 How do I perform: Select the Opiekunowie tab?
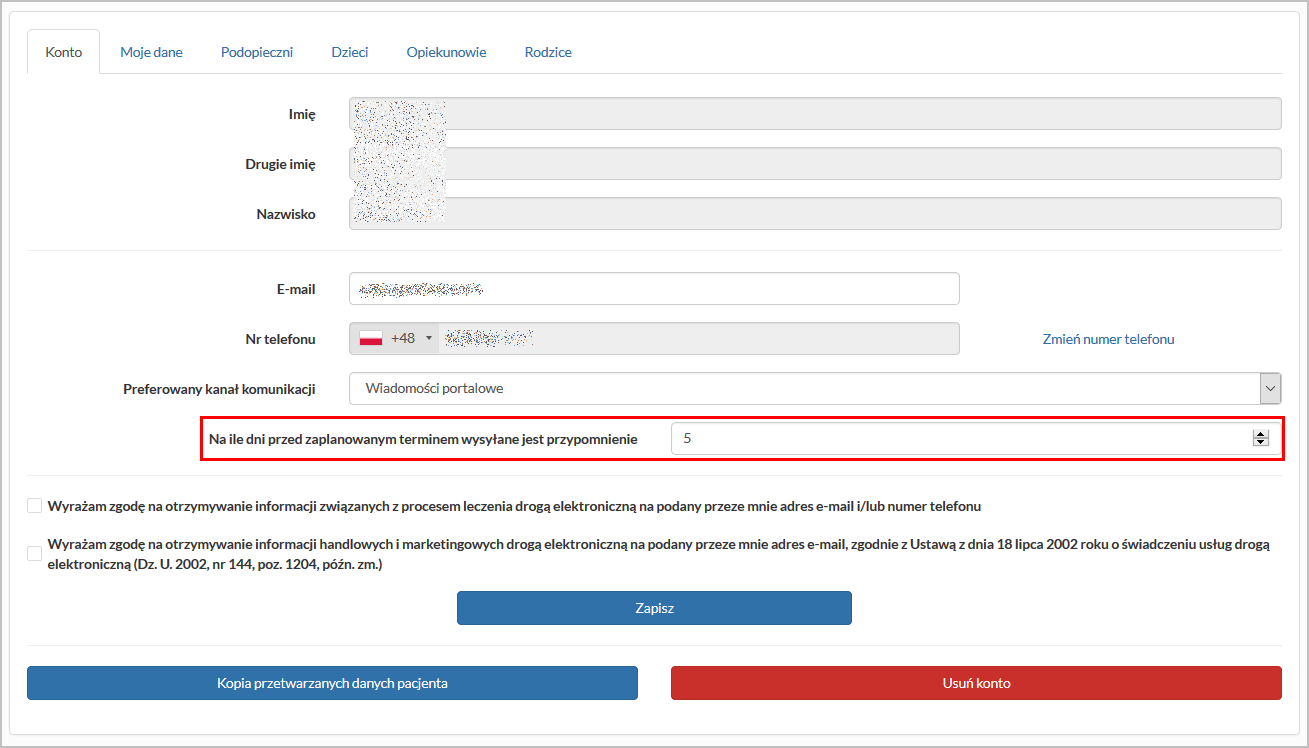click(446, 52)
